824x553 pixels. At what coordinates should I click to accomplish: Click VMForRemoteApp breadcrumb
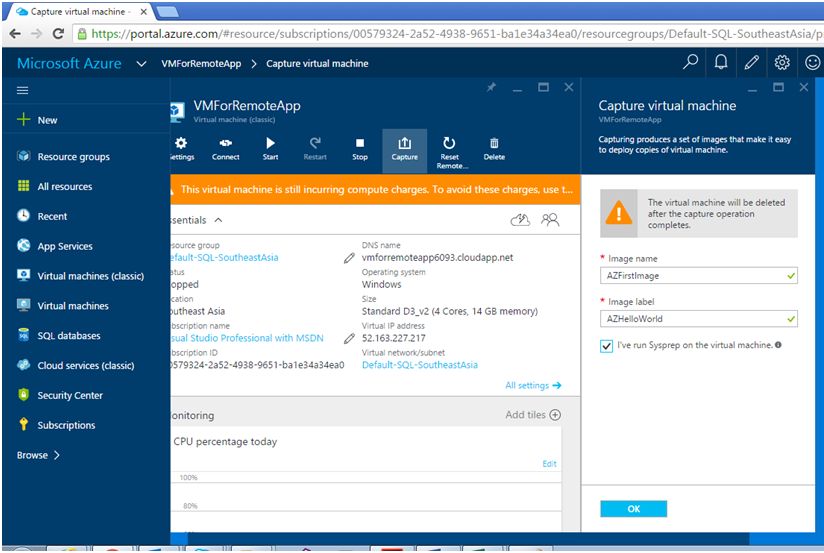pyautogui.click(x=201, y=64)
